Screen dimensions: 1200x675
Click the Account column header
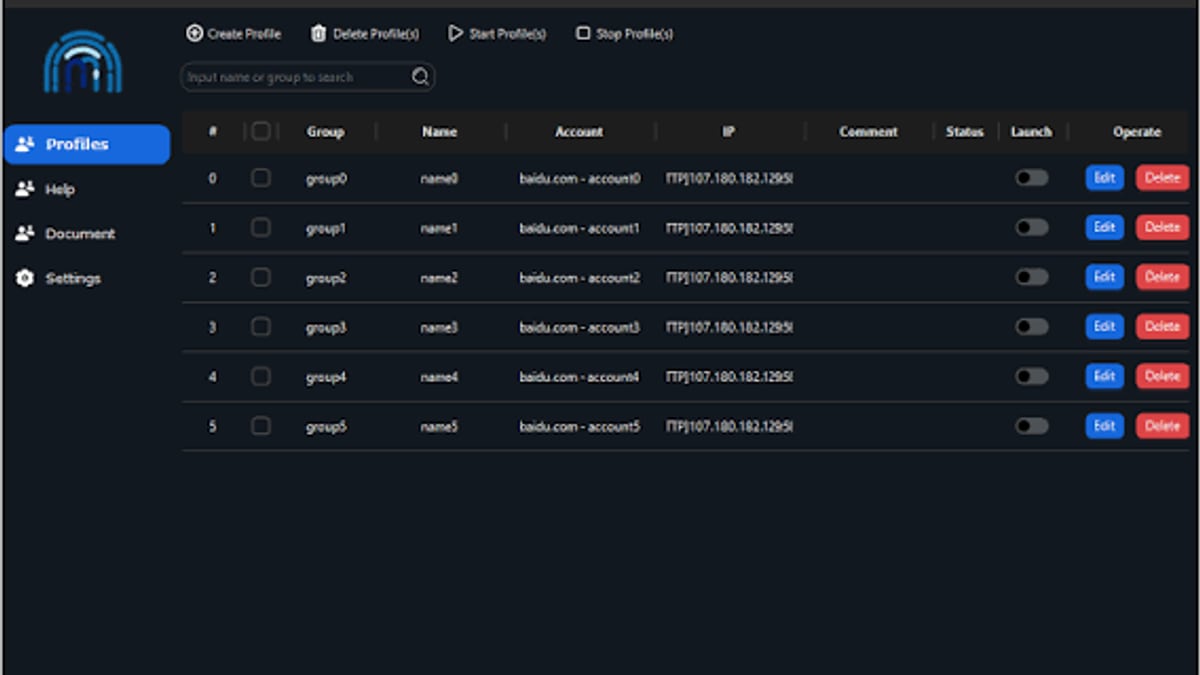(x=580, y=132)
